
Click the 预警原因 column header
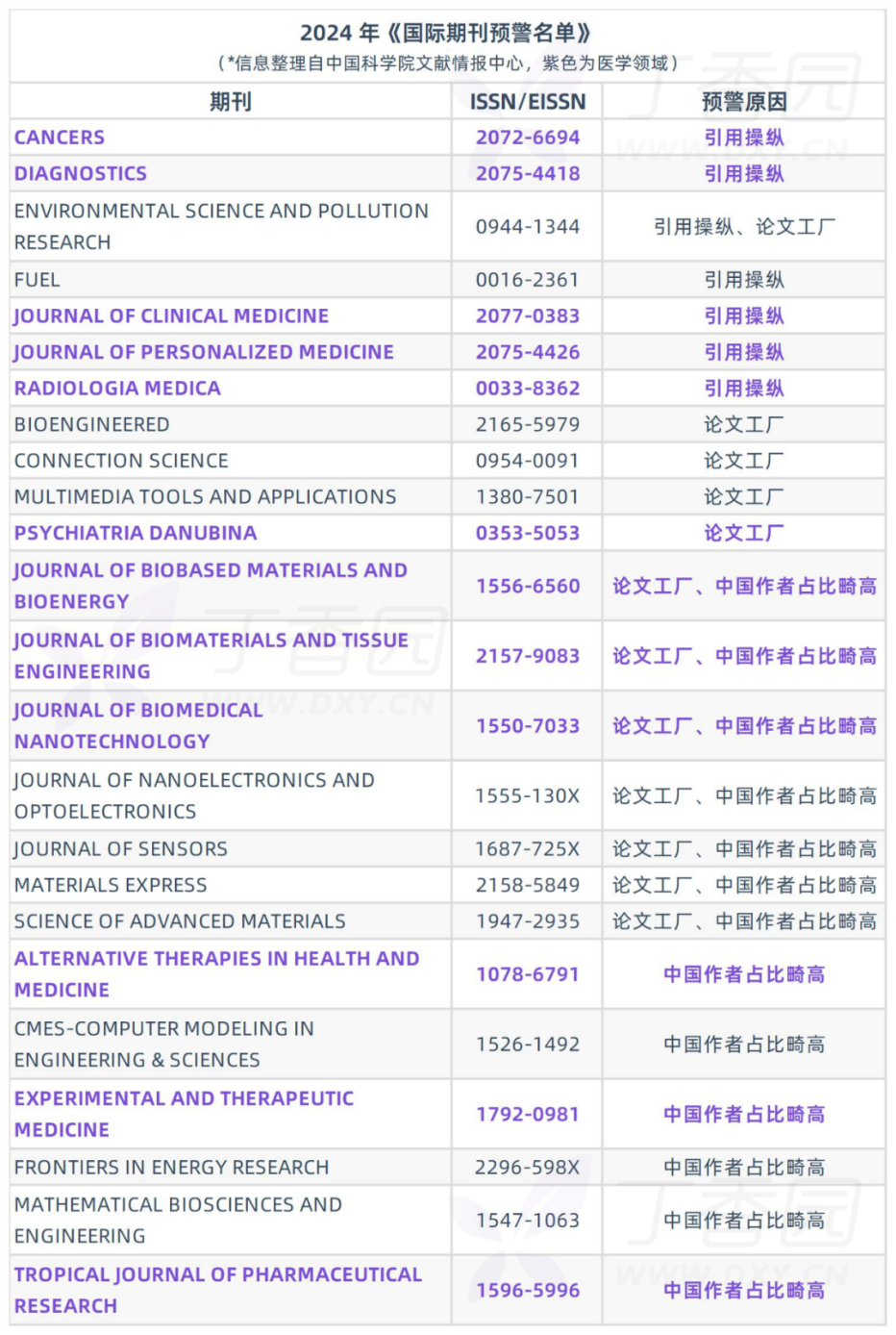point(744,101)
